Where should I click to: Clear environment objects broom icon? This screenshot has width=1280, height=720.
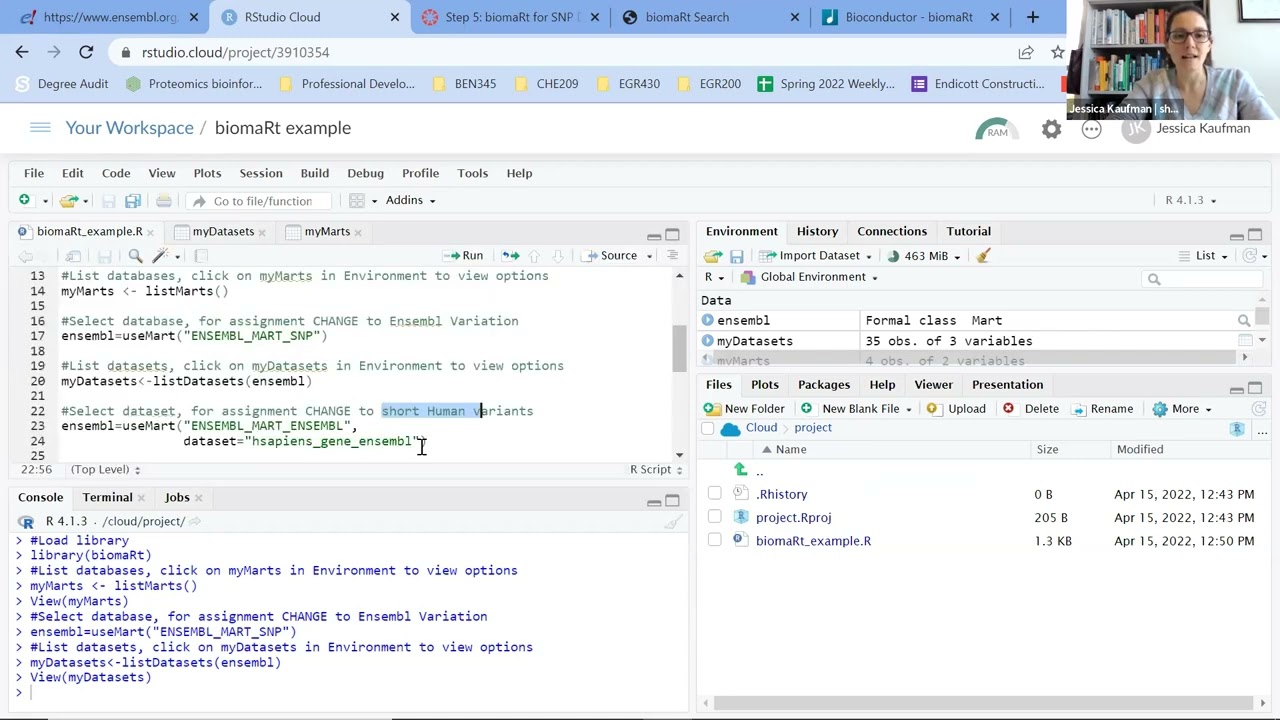point(983,256)
